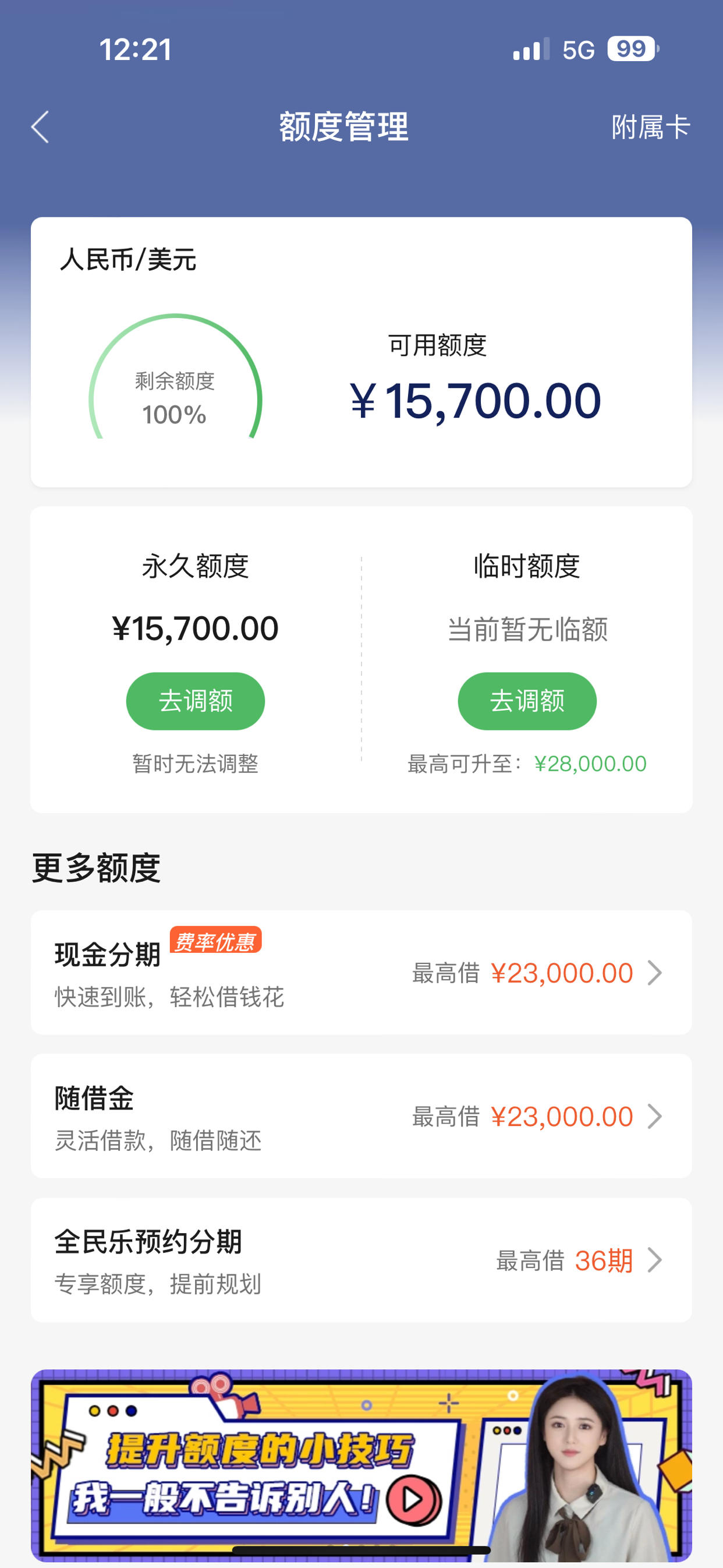Tap the back arrow icon
This screenshot has width=723, height=1568.
tap(40, 127)
